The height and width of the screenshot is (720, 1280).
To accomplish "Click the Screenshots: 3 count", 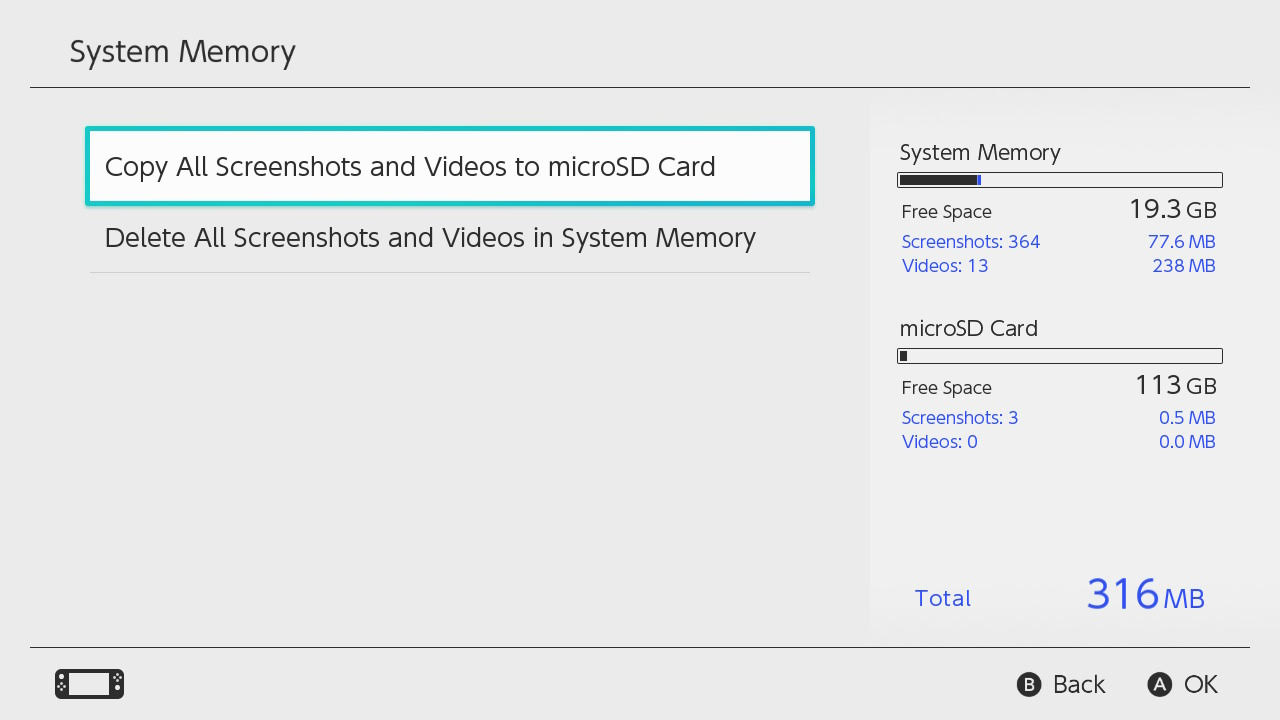I will (x=960, y=418).
